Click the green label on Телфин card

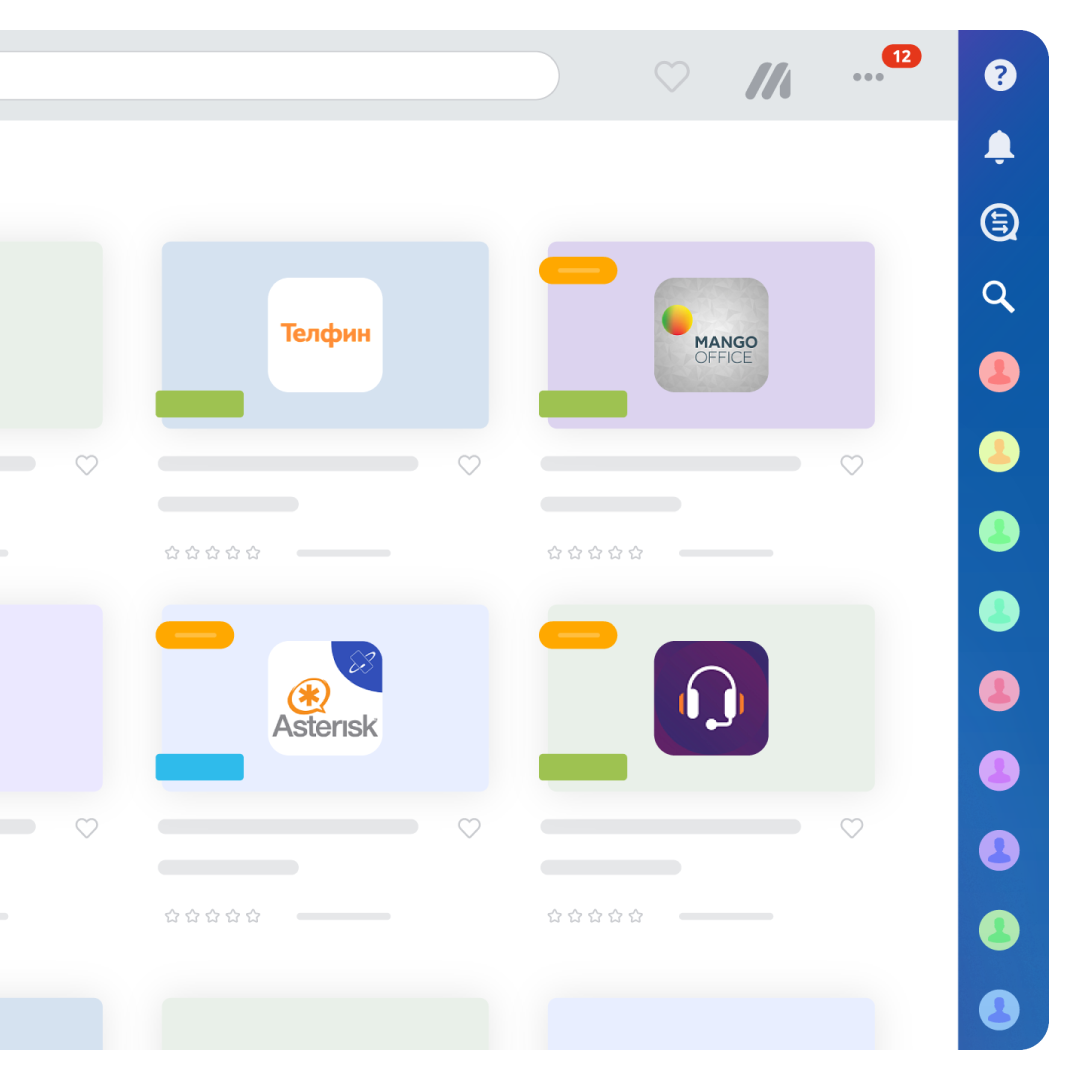(200, 404)
